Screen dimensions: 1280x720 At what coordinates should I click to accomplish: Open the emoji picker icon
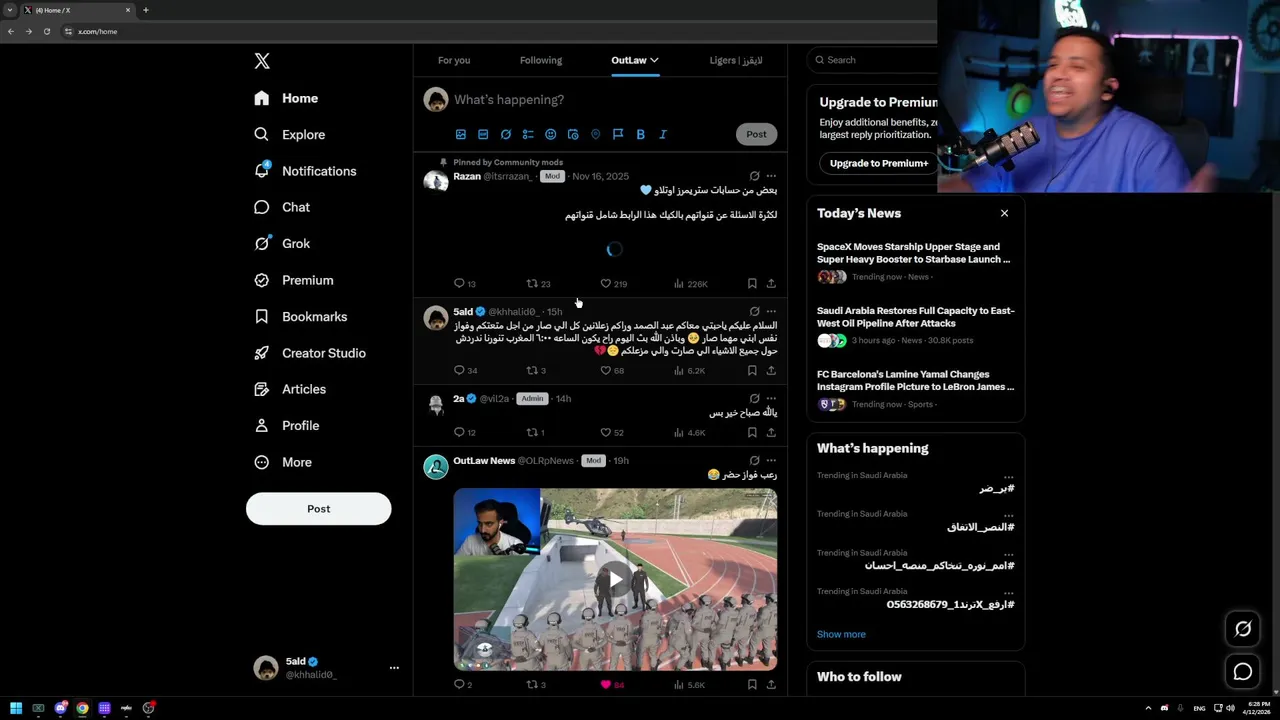(550, 134)
